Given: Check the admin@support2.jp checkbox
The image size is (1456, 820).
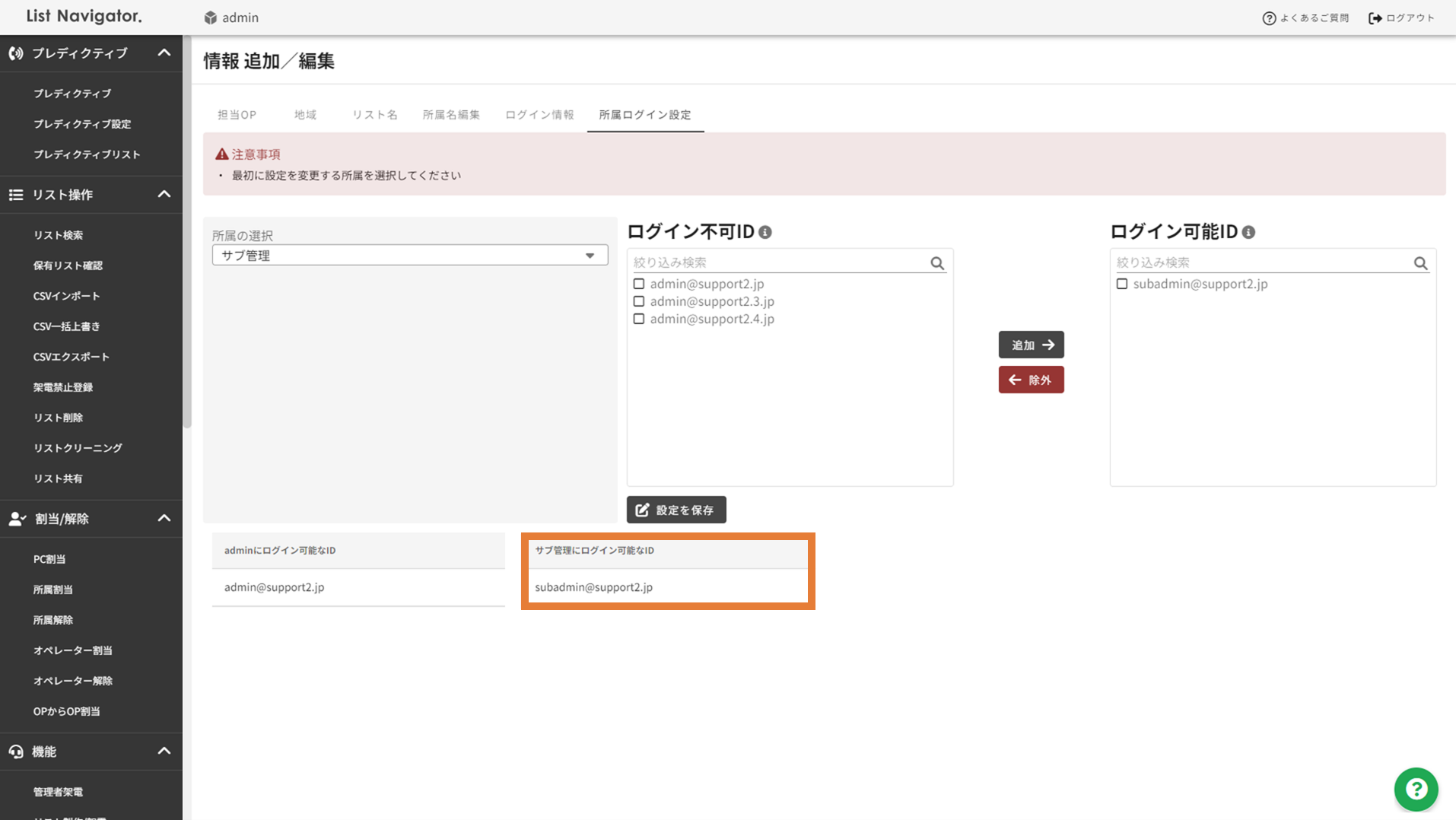Looking at the screenshot, I should pyautogui.click(x=639, y=284).
